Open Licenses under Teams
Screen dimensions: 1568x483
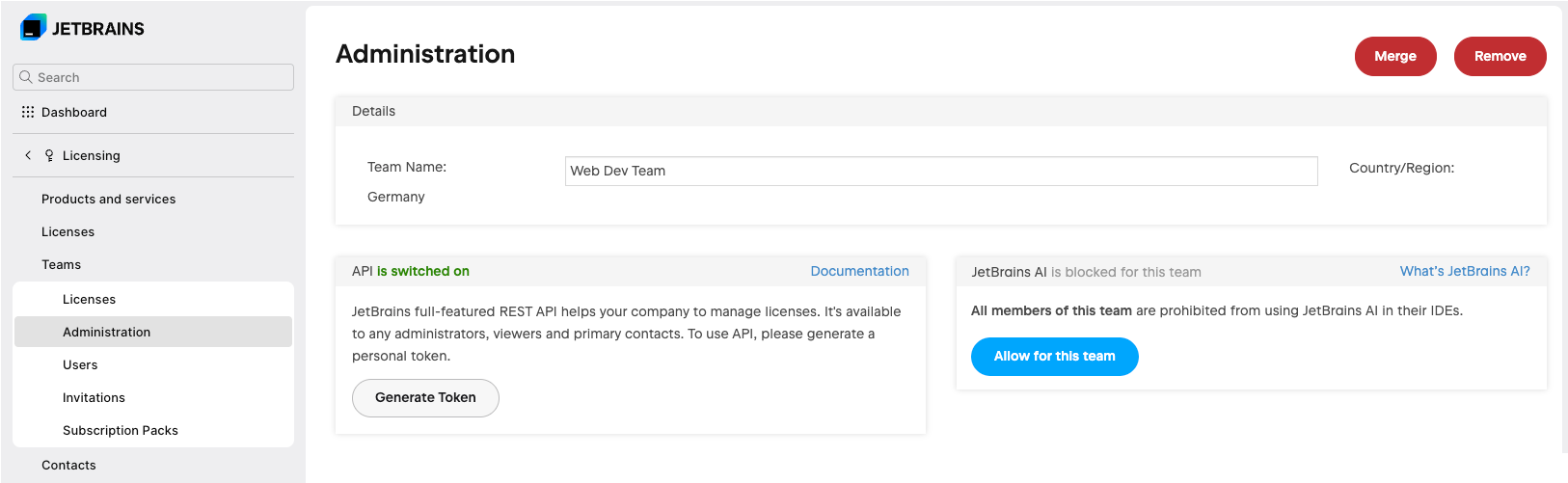tap(90, 299)
